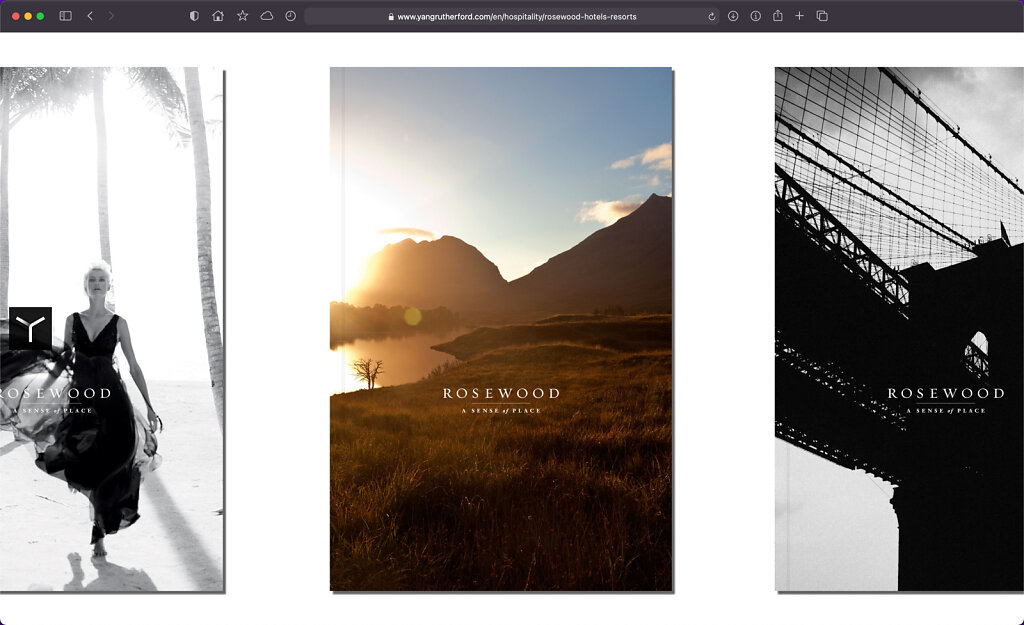Focus the address bar with yangrutherford.com URL

point(512,17)
